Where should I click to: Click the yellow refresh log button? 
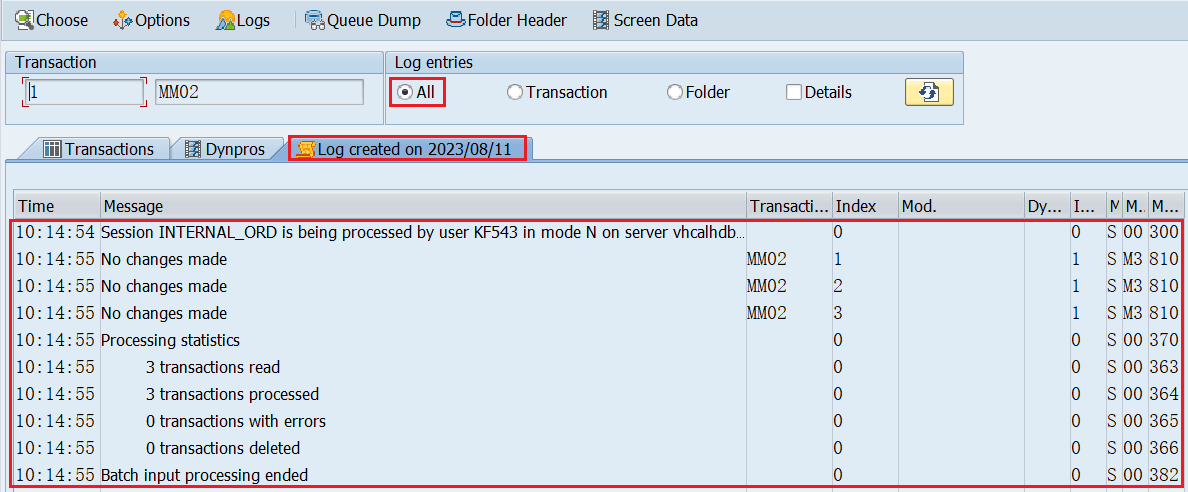pyautogui.click(x=929, y=92)
